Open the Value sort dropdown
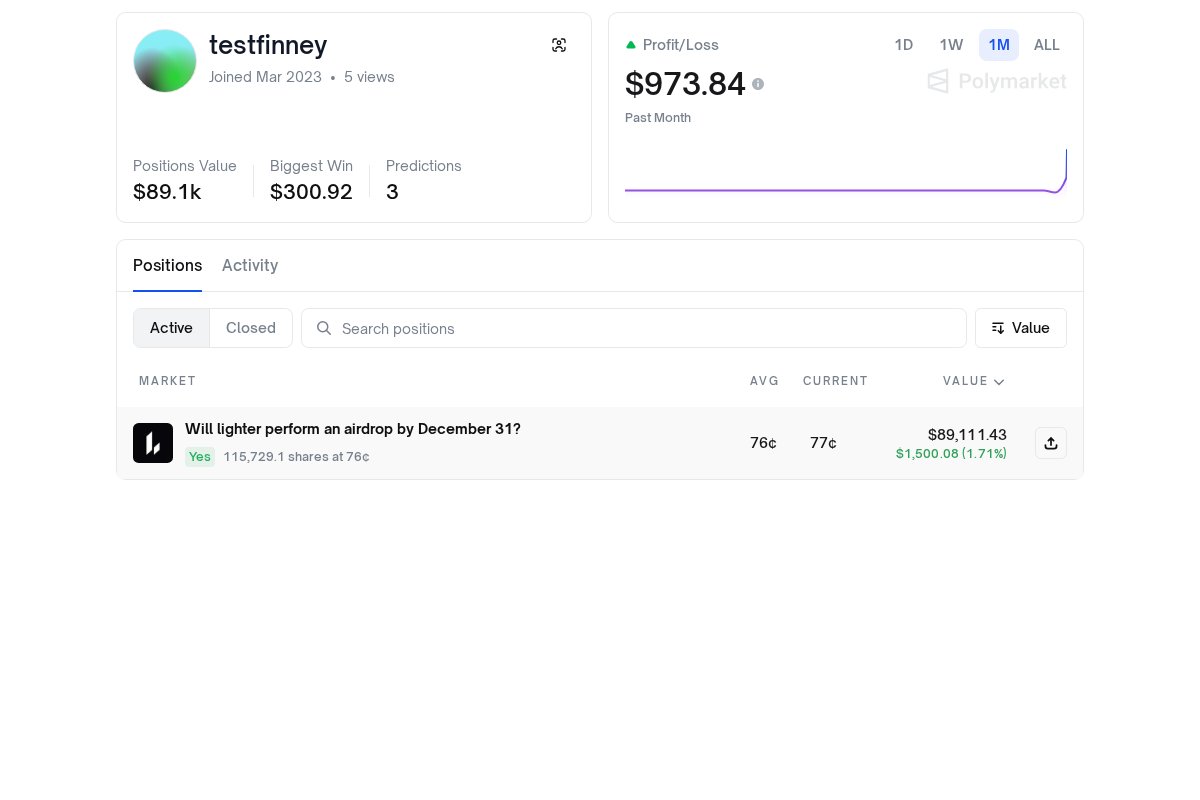The height and width of the screenshot is (800, 1200). coord(1020,328)
